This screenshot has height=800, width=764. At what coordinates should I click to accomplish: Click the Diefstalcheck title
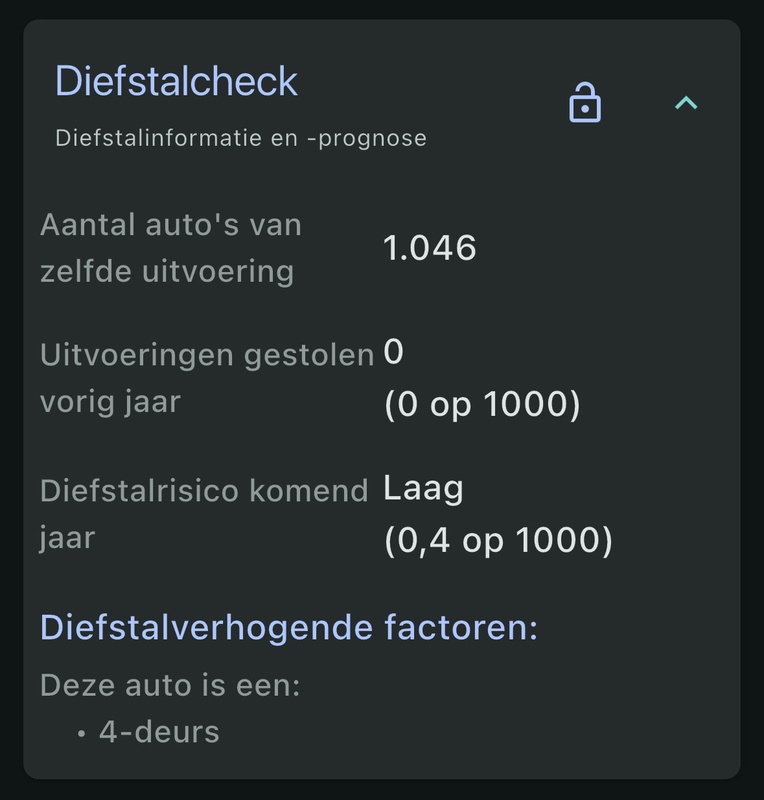pyautogui.click(x=176, y=81)
